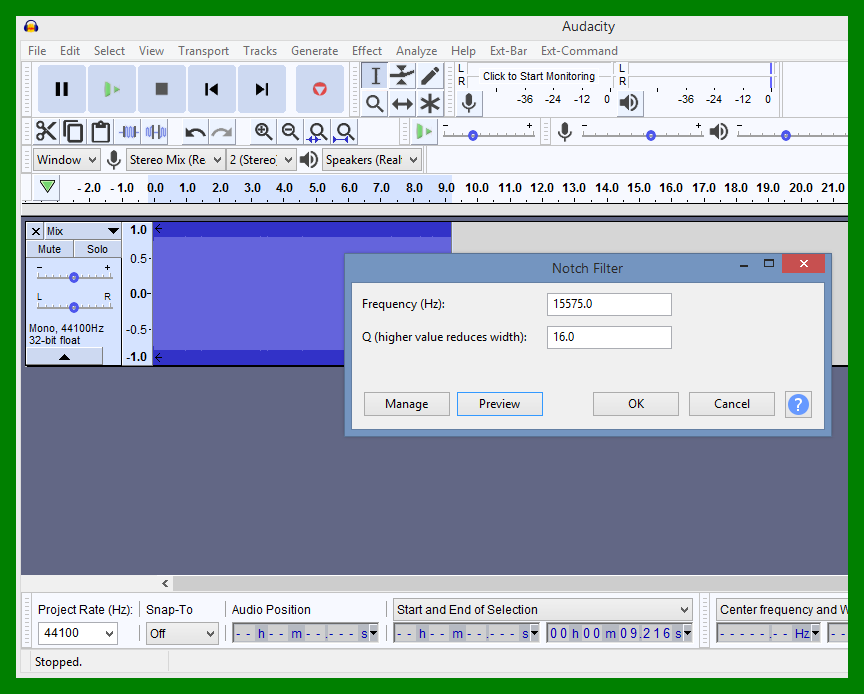Screen dimensions: 864x694
Task: Click Fit Project zoom icon
Action: pos(344,132)
